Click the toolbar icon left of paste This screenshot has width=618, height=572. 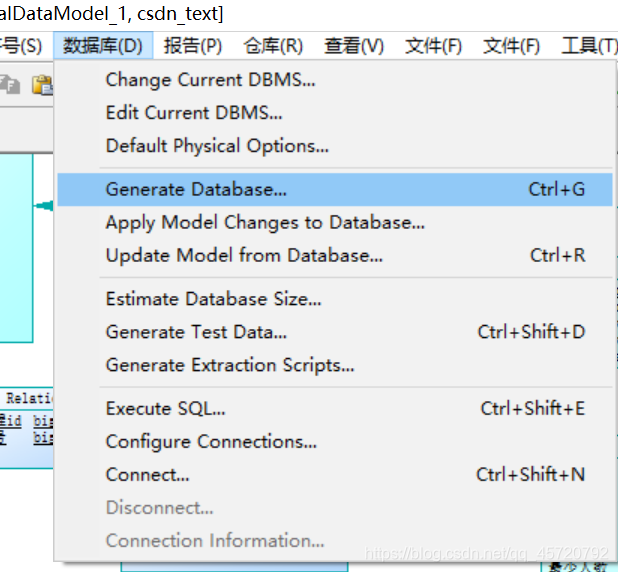tap(9, 85)
